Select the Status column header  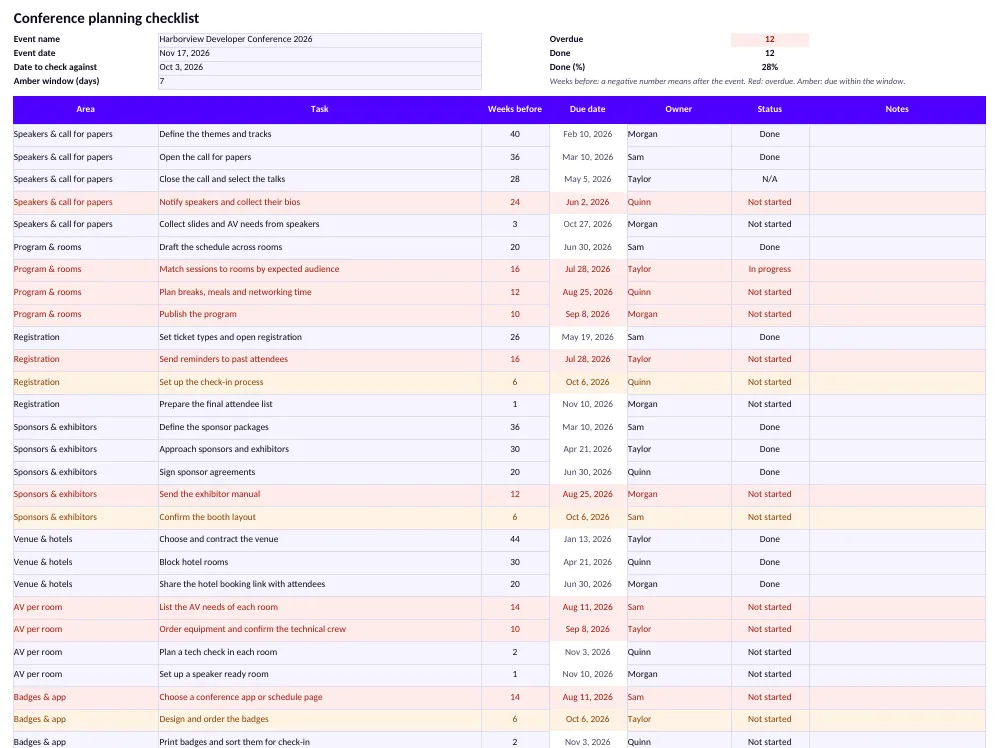[x=770, y=109]
